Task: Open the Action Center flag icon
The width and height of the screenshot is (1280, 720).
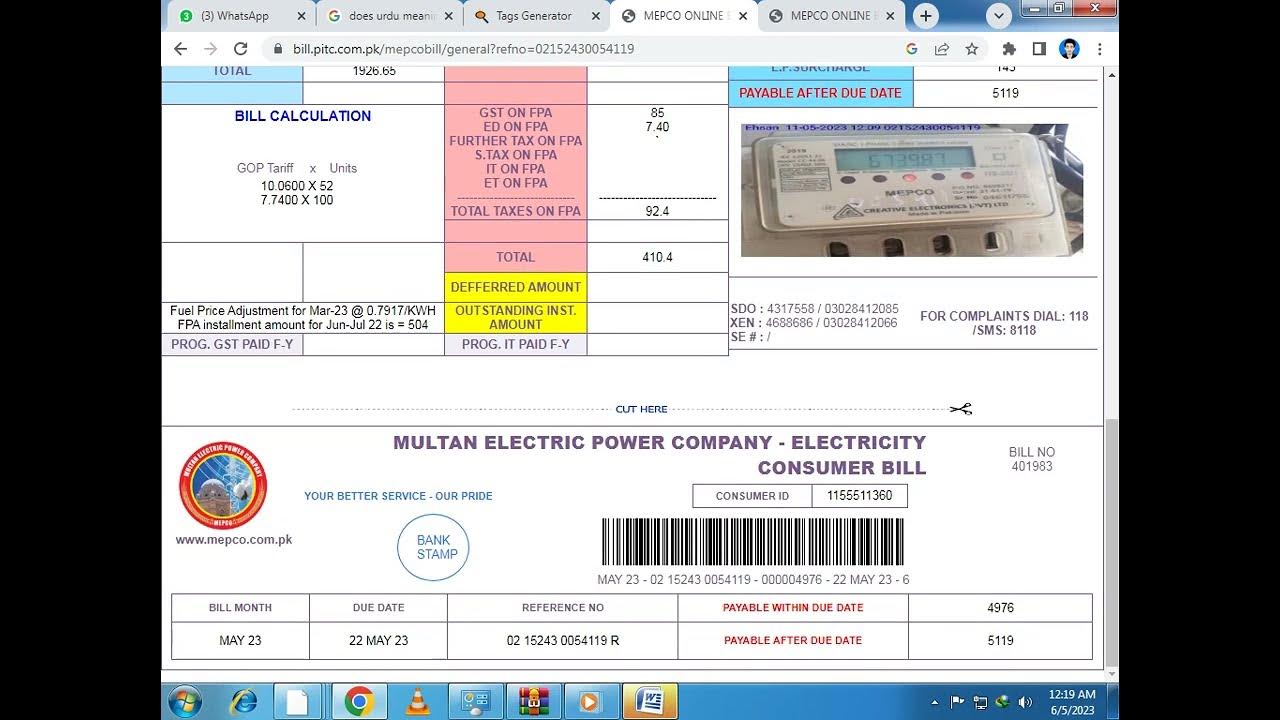Action: [x=957, y=702]
